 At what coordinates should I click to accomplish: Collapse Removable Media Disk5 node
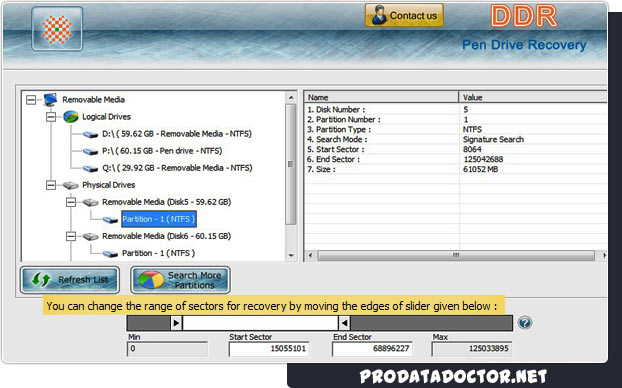(71, 202)
